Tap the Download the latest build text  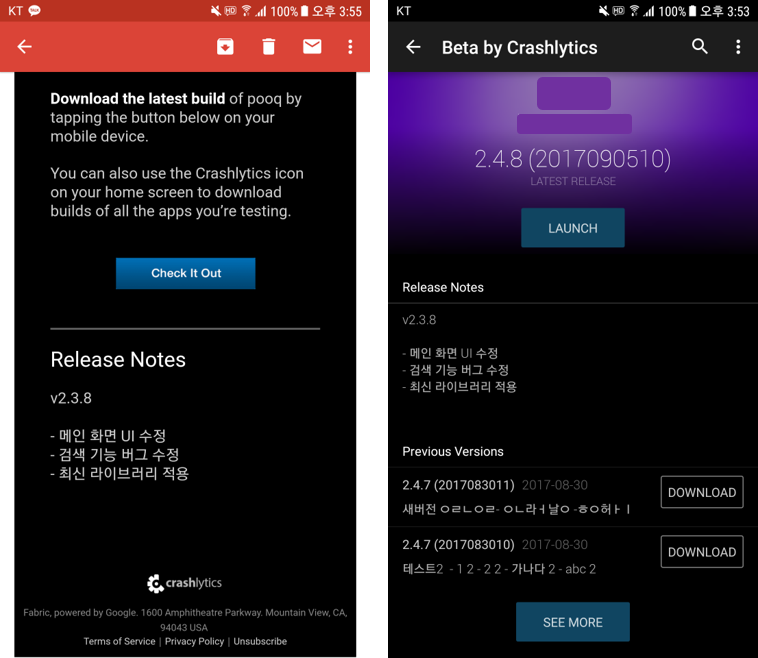click(x=137, y=99)
